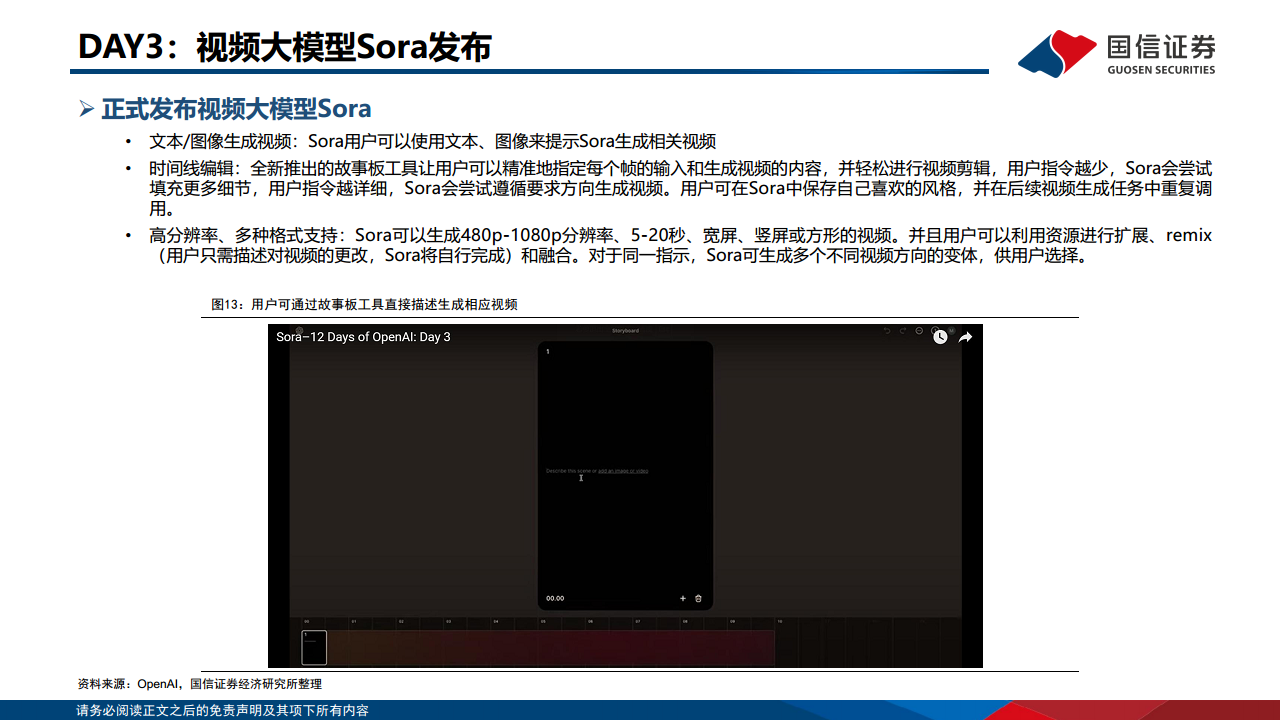This screenshot has height=720, width=1280.
Task: Click the 'Storyboard' title in video
Action: (x=625, y=330)
